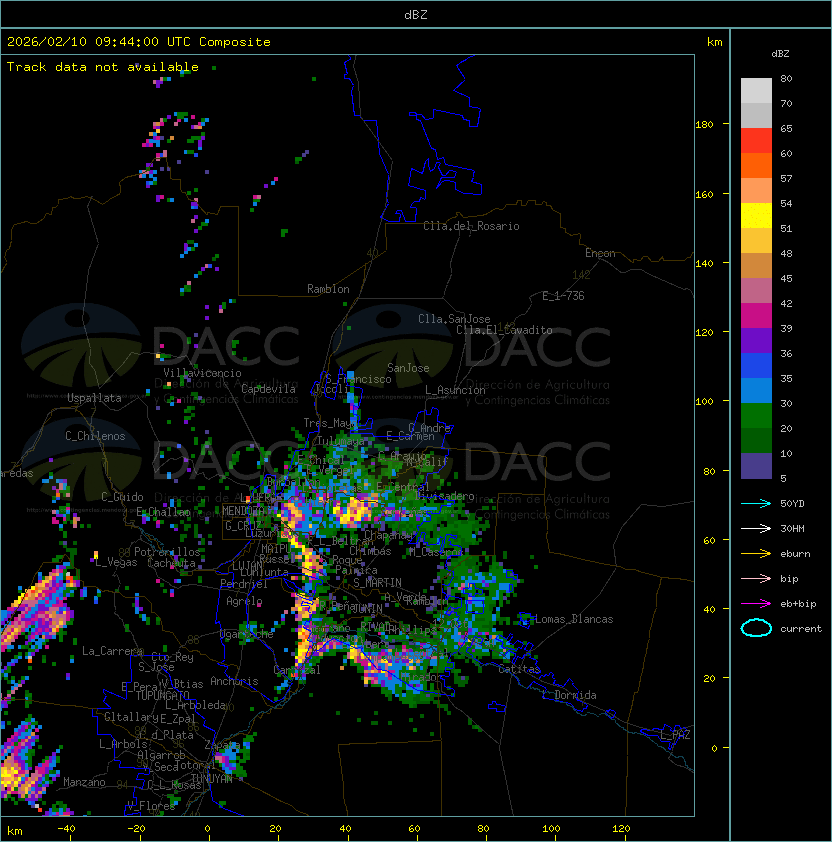
Task: Click the 'Track data not available' message
Action: (103, 67)
